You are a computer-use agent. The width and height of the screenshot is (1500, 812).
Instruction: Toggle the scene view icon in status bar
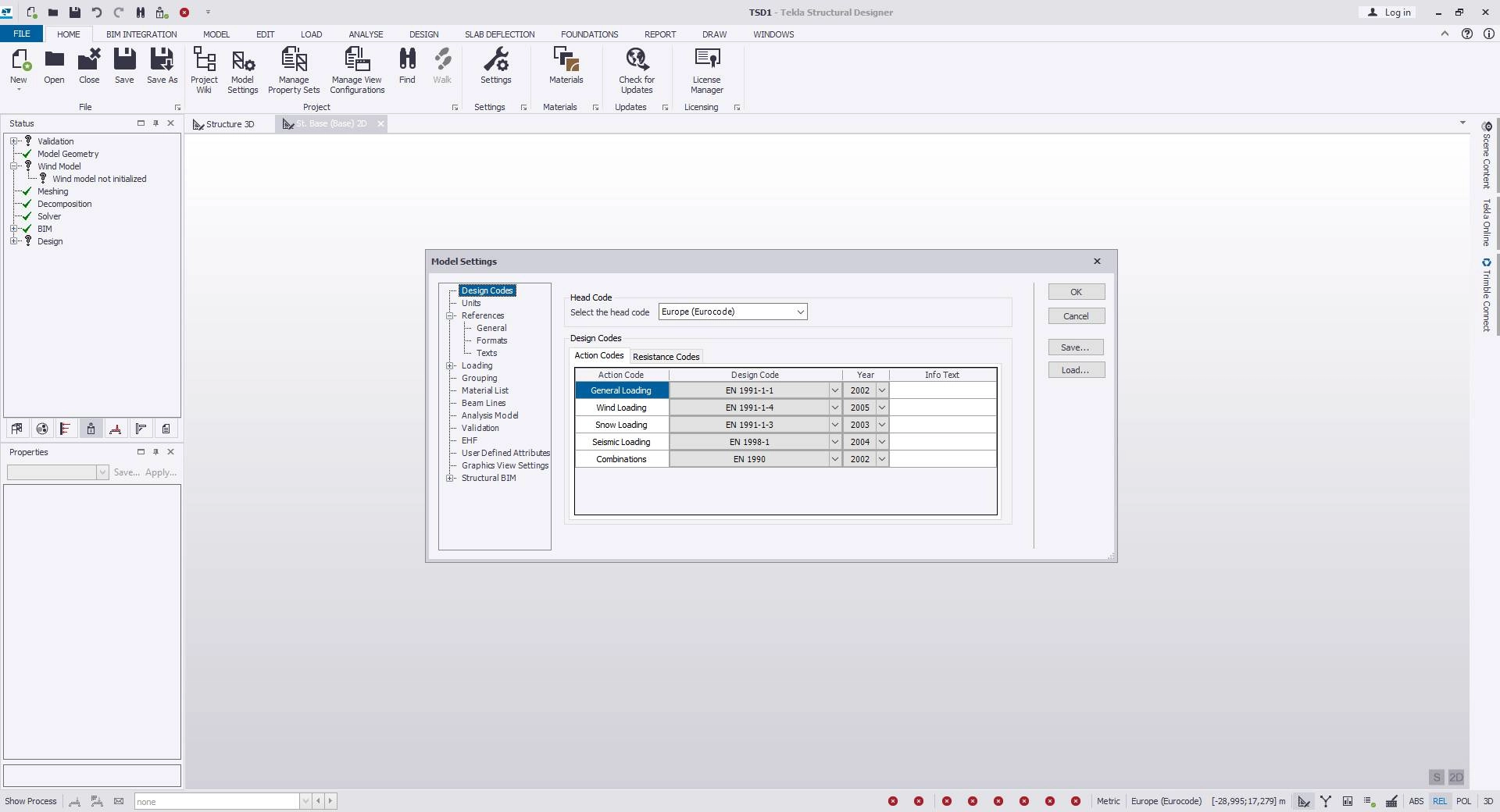(x=1303, y=801)
